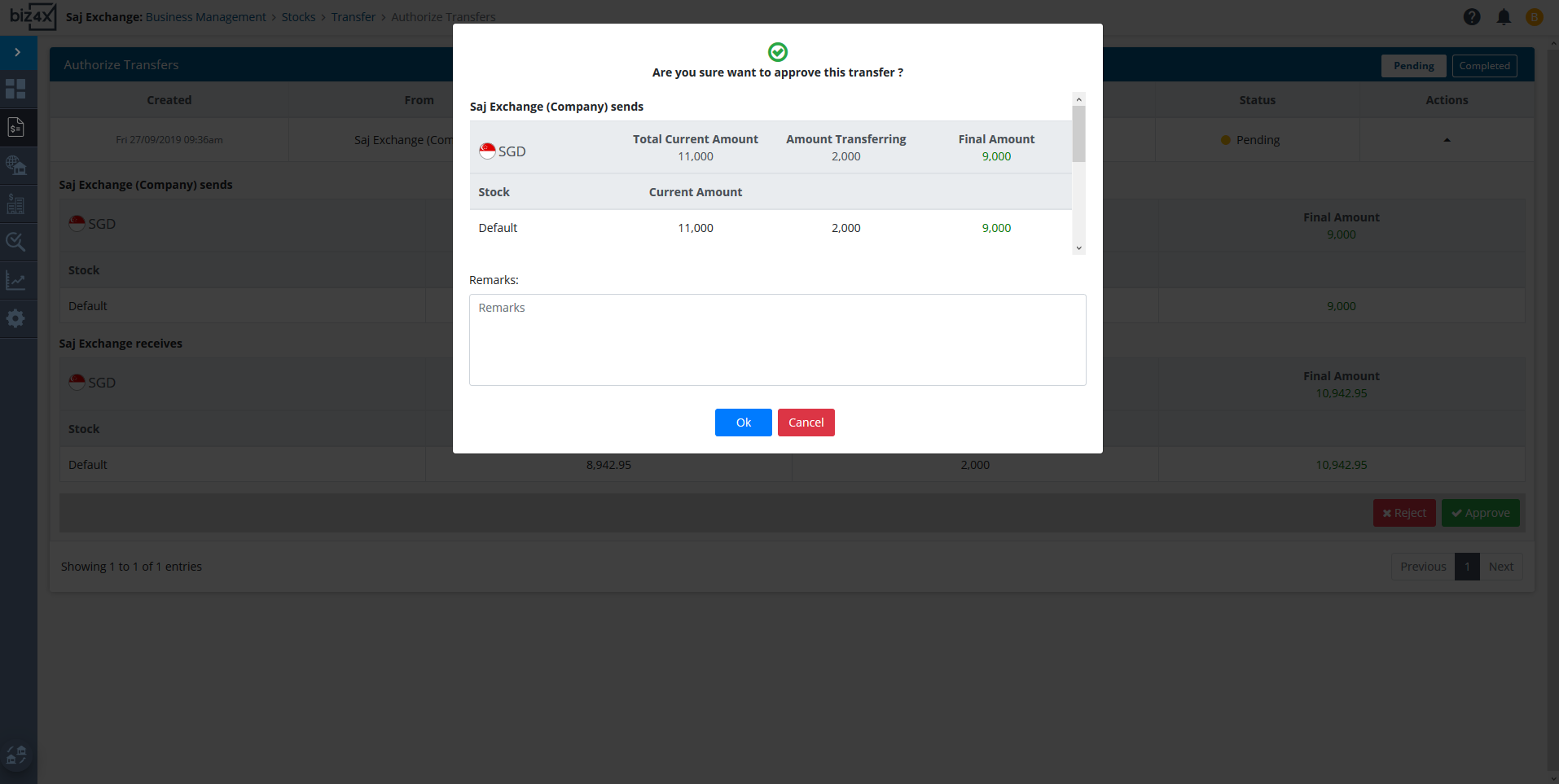The width and height of the screenshot is (1559, 784).
Task: Click the 'Saj Exchange receives' heading
Action: (x=121, y=344)
